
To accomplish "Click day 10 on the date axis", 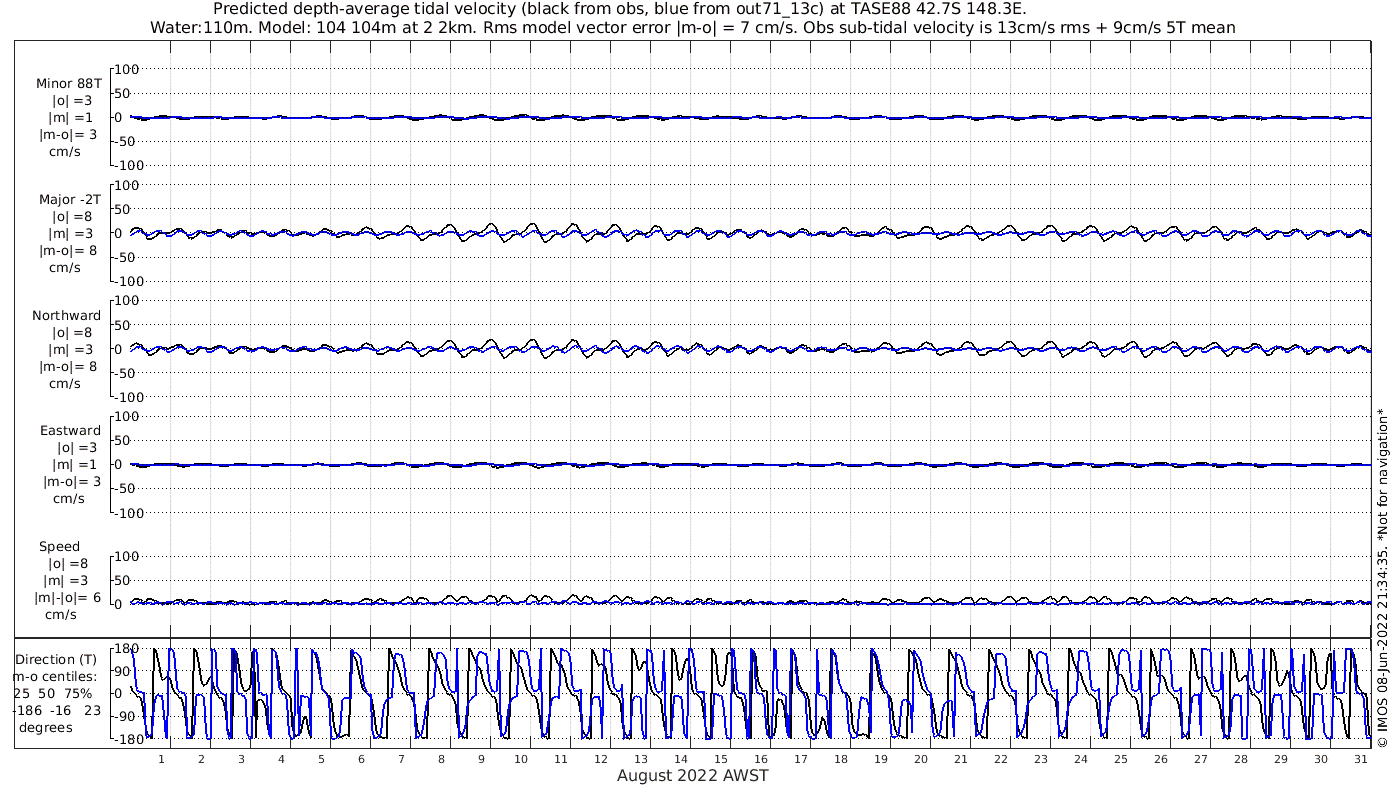I will coord(521,759).
